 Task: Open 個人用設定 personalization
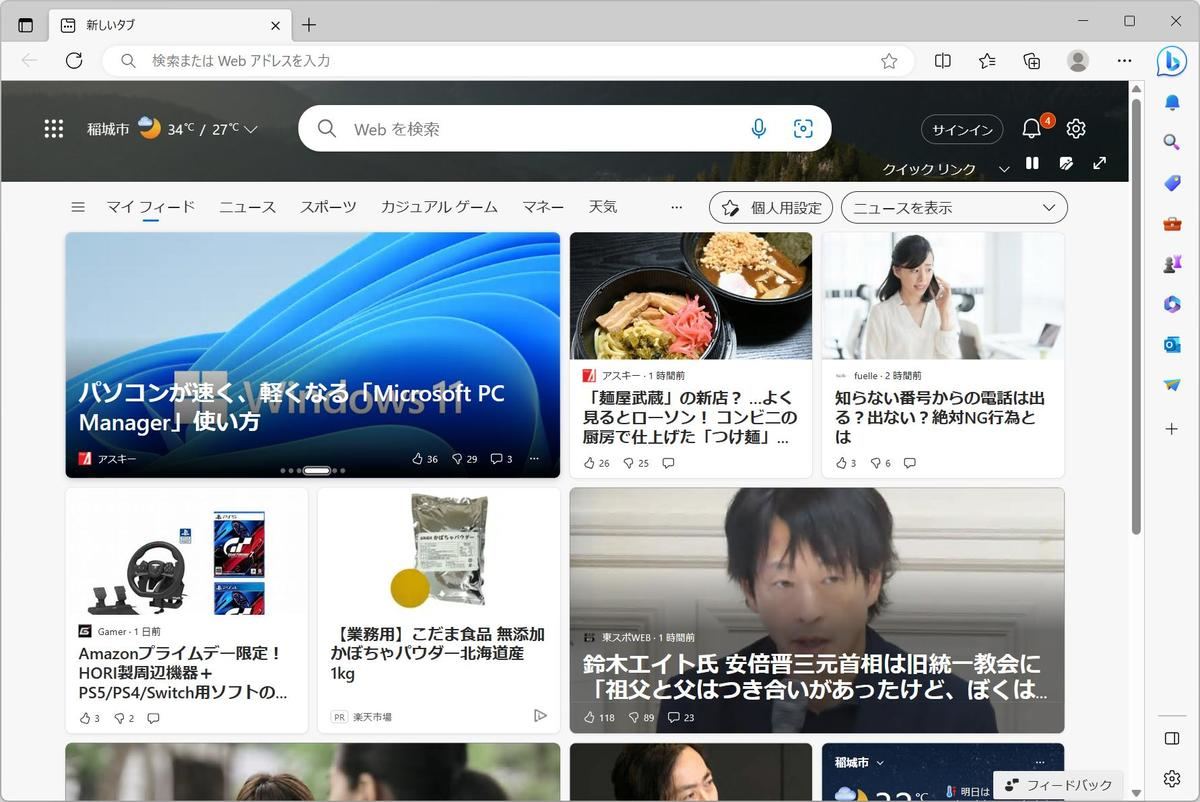click(771, 207)
